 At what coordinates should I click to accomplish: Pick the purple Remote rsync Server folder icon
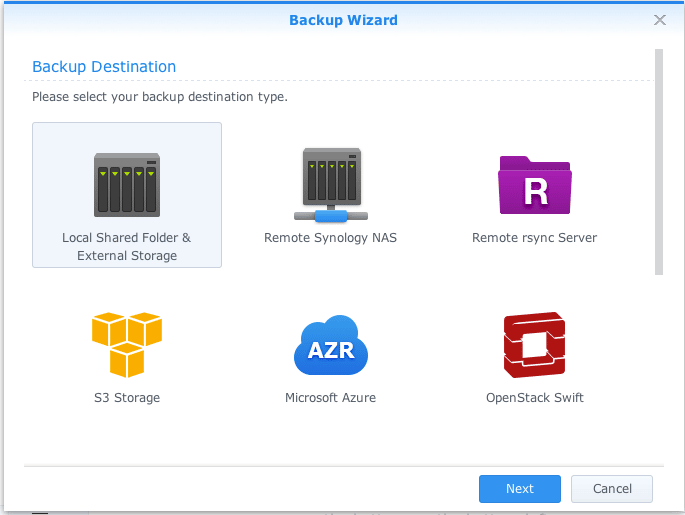[535, 185]
